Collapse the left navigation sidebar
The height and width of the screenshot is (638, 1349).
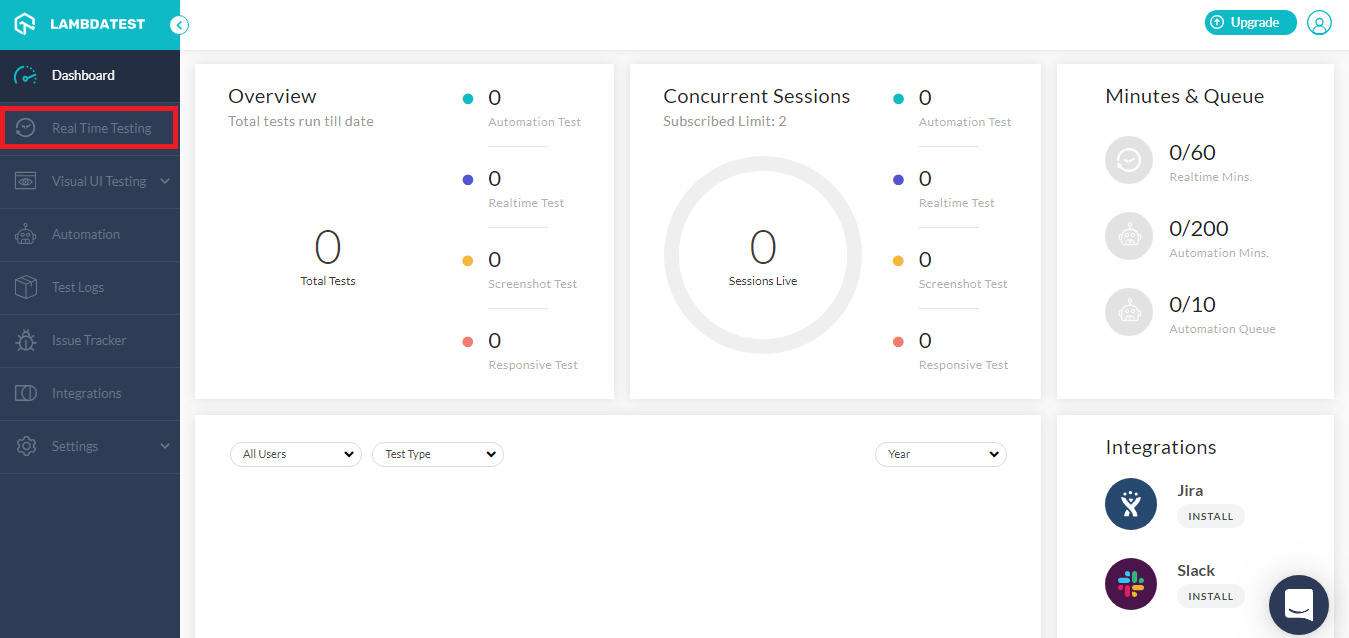179,25
